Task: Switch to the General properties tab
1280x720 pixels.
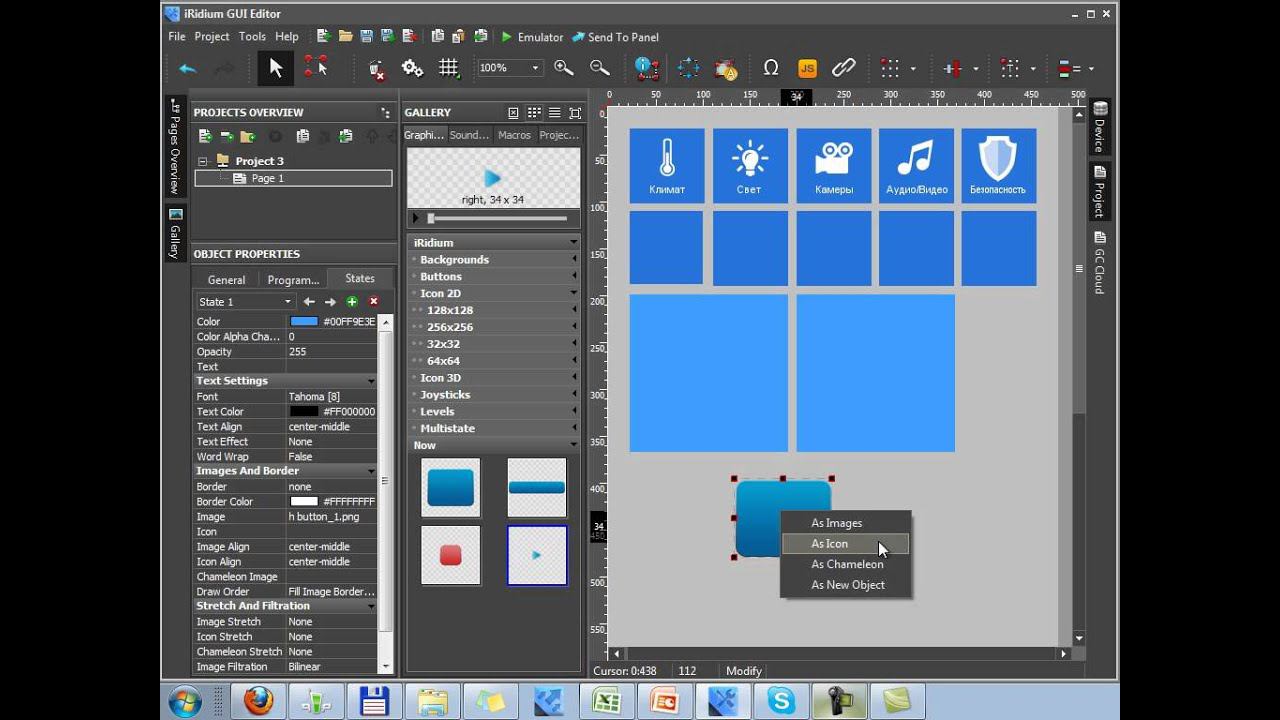Action: pyautogui.click(x=226, y=280)
